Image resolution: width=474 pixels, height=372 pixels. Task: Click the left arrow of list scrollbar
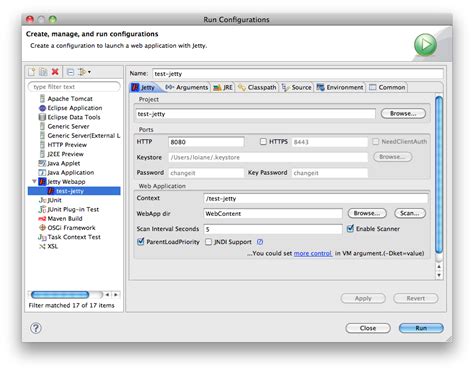pos(107,295)
